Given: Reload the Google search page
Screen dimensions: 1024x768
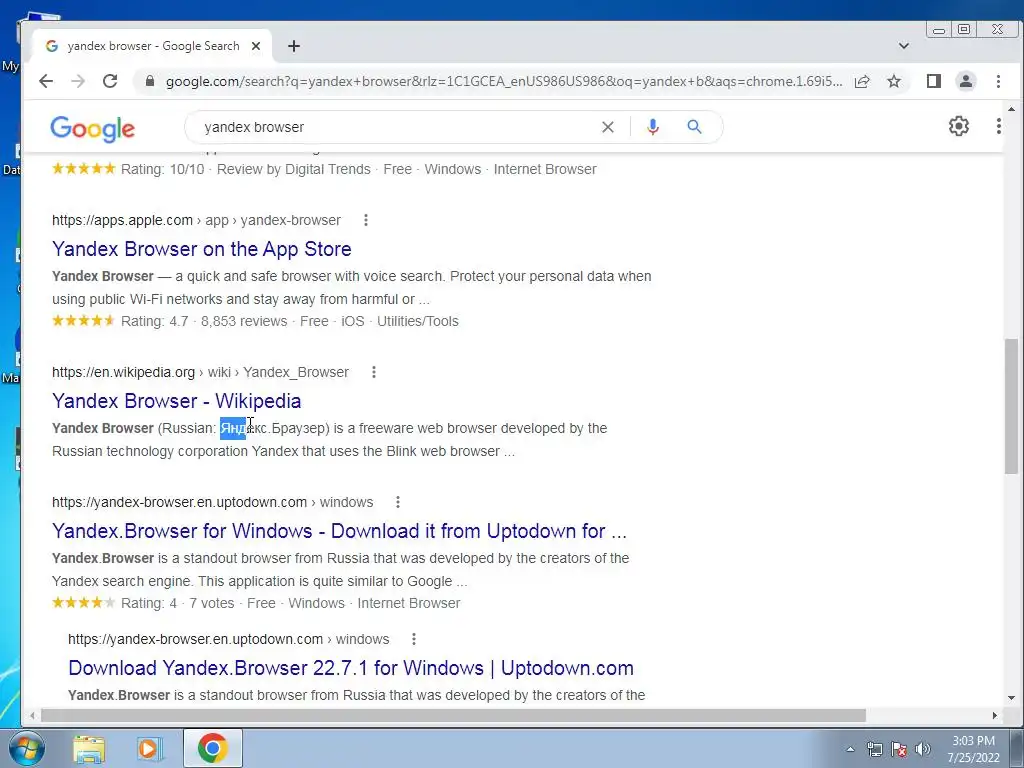Looking at the screenshot, I should (110, 81).
